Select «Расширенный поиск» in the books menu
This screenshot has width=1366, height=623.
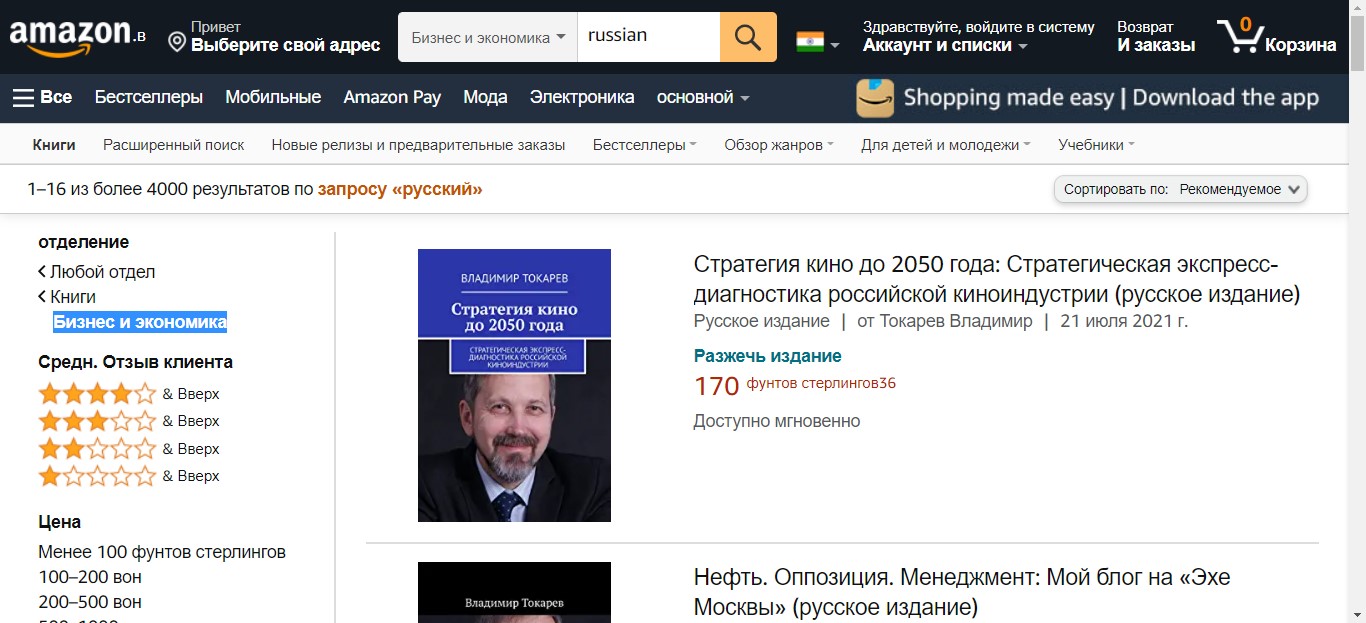point(174,145)
